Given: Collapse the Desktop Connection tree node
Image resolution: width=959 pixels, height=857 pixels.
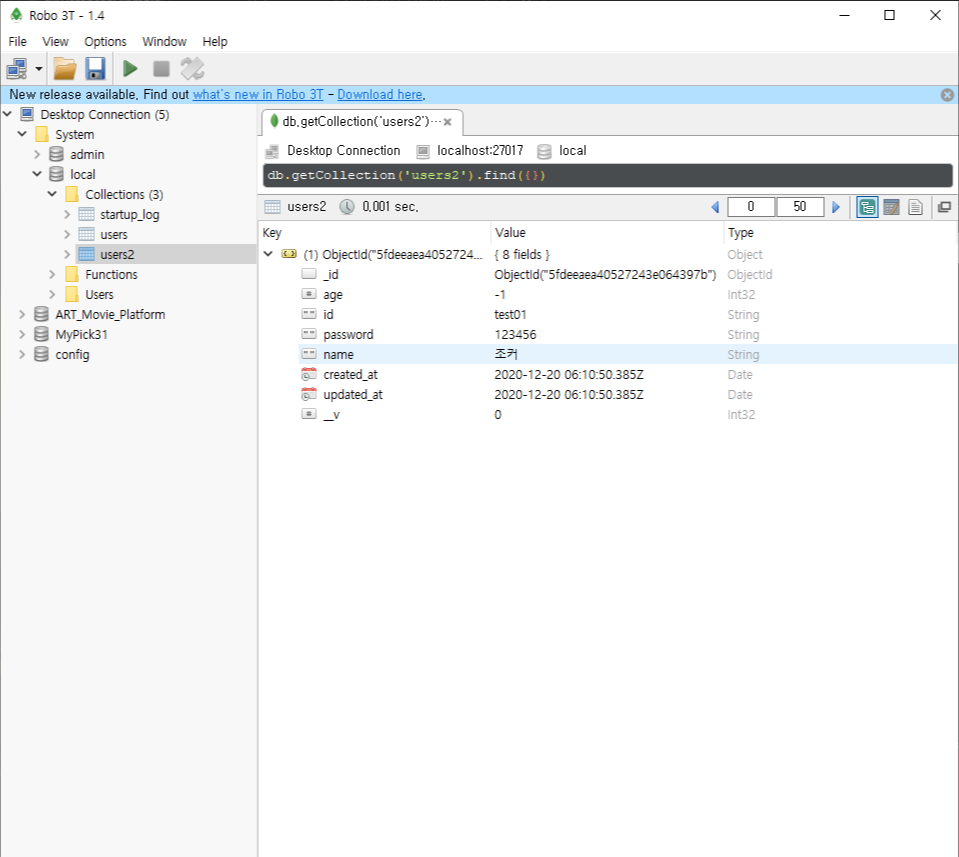Looking at the screenshot, I should pyautogui.click(x=7, y=114).
